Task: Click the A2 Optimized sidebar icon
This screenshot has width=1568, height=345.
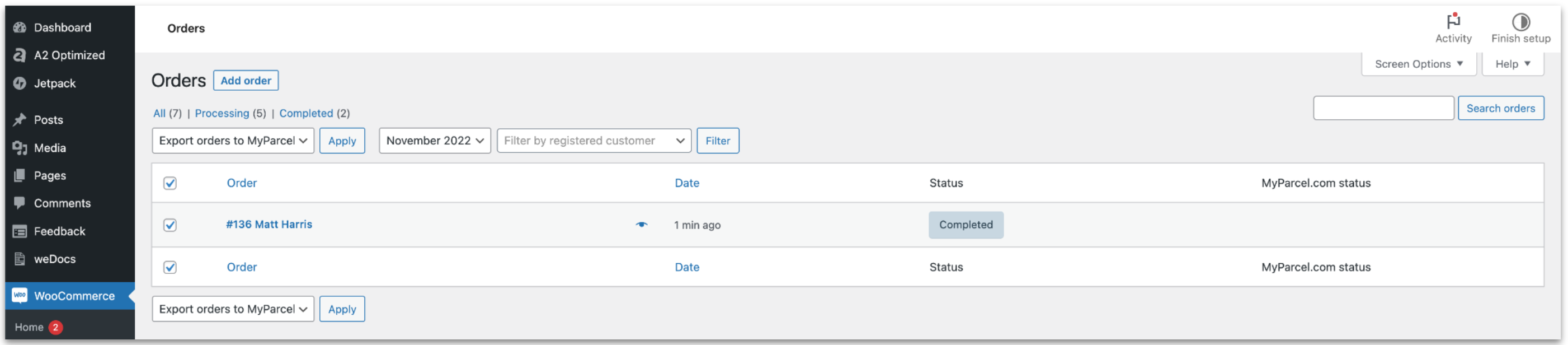Action: click(20, 55)
